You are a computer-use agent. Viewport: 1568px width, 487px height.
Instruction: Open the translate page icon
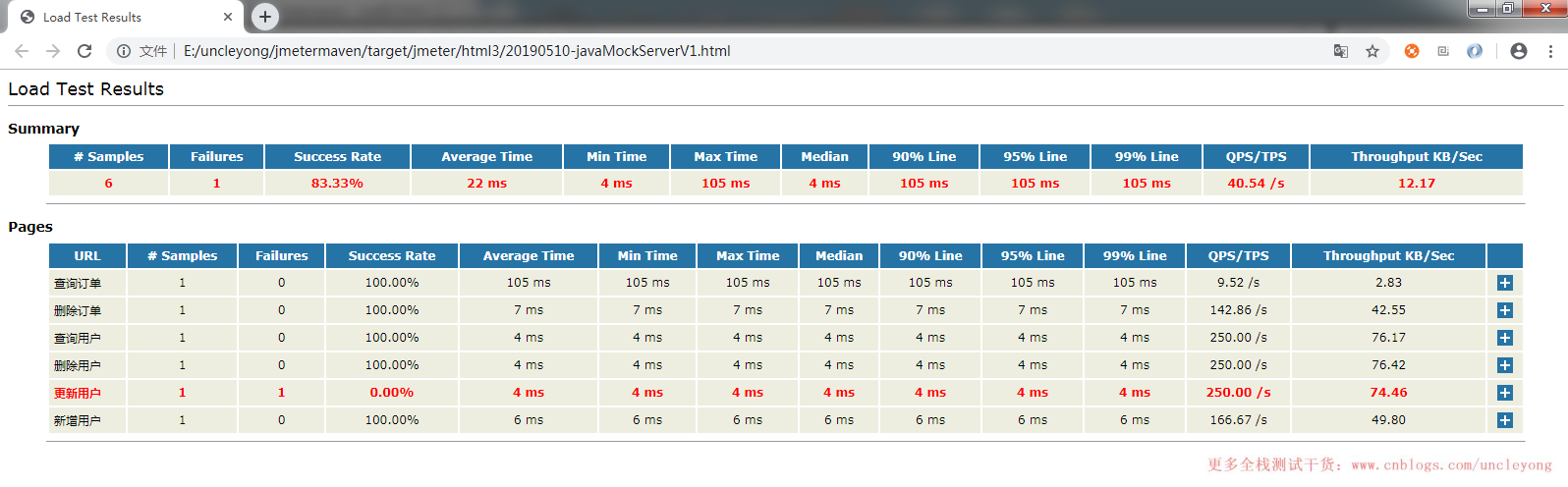click(1341, 51)
